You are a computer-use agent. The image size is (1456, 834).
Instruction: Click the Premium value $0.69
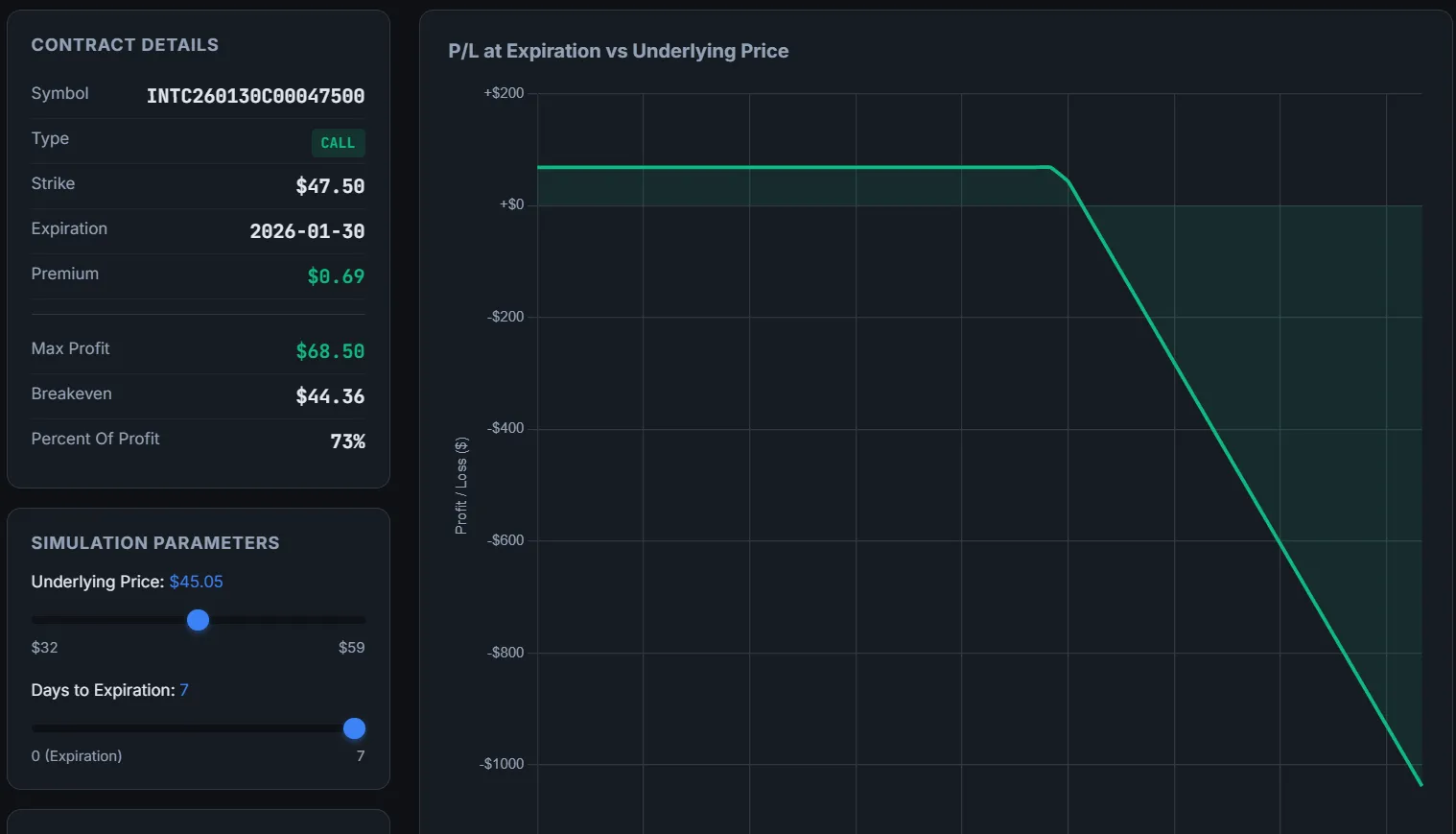tap(336, 276)
